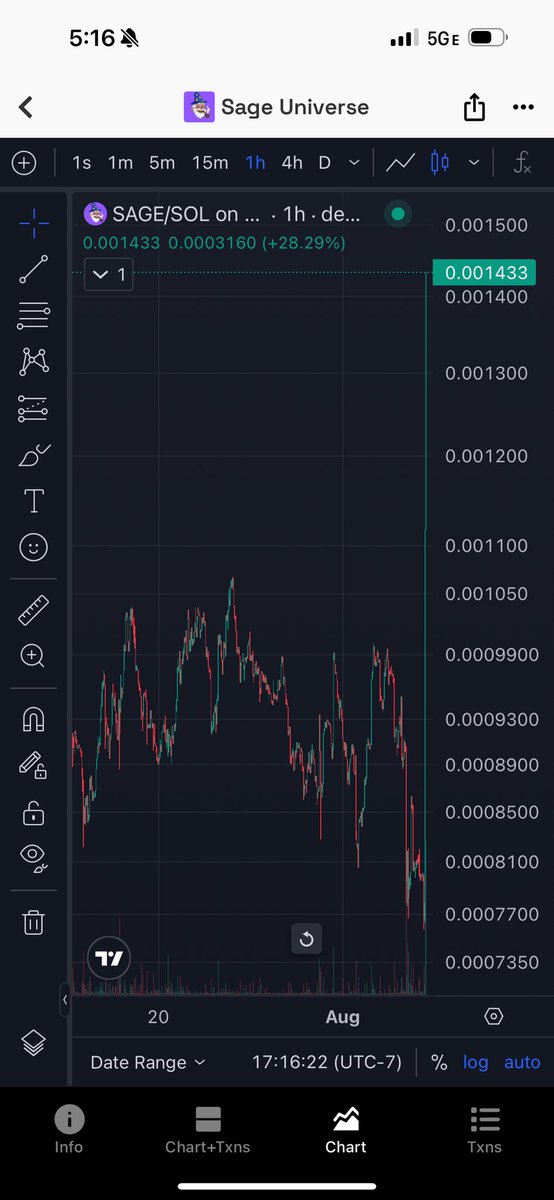
Task: Tap the 20 date axis label
Action: coord(158,1017)
